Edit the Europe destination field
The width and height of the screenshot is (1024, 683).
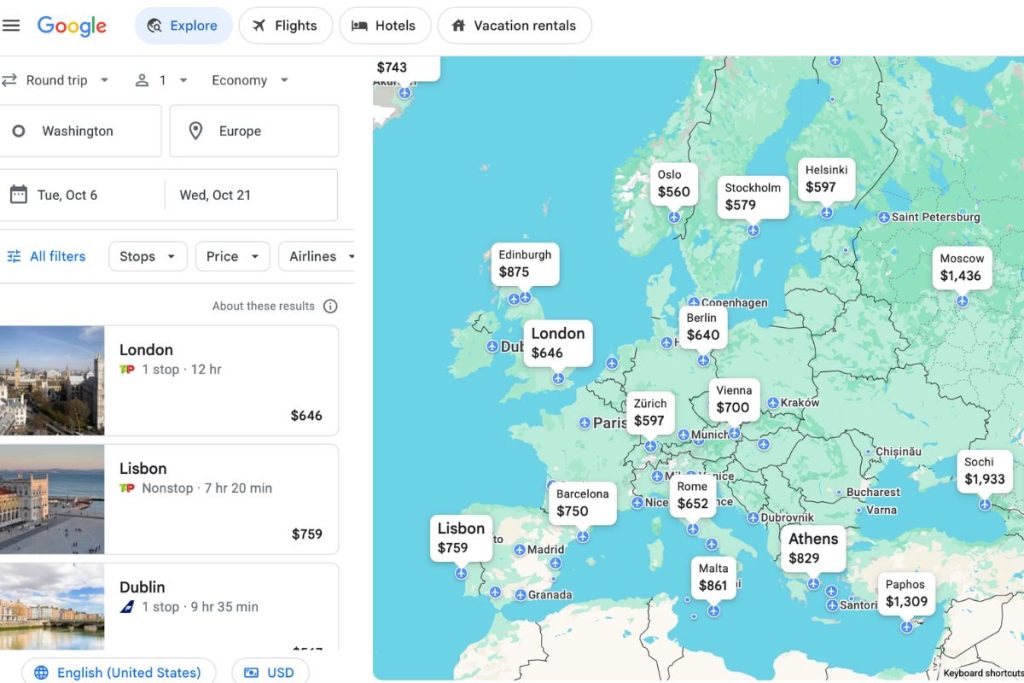[x=254, y=131]
